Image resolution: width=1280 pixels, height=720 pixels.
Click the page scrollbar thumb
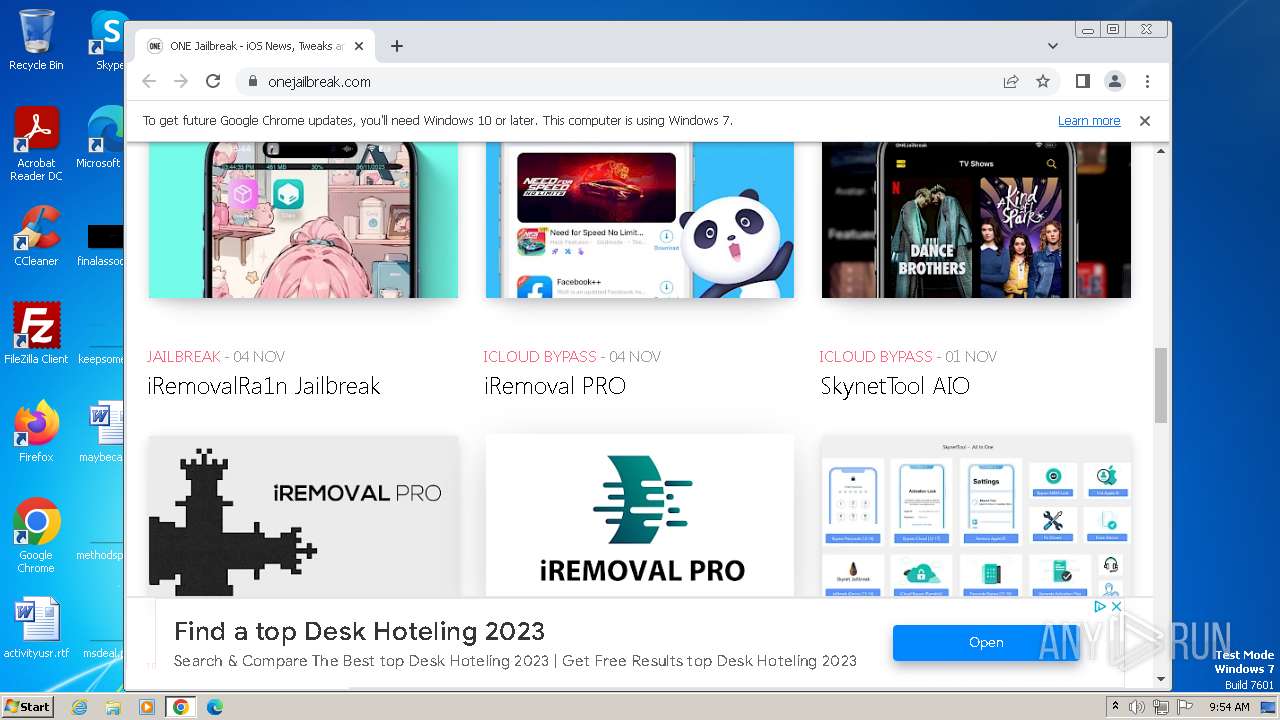pos(1161,385)
